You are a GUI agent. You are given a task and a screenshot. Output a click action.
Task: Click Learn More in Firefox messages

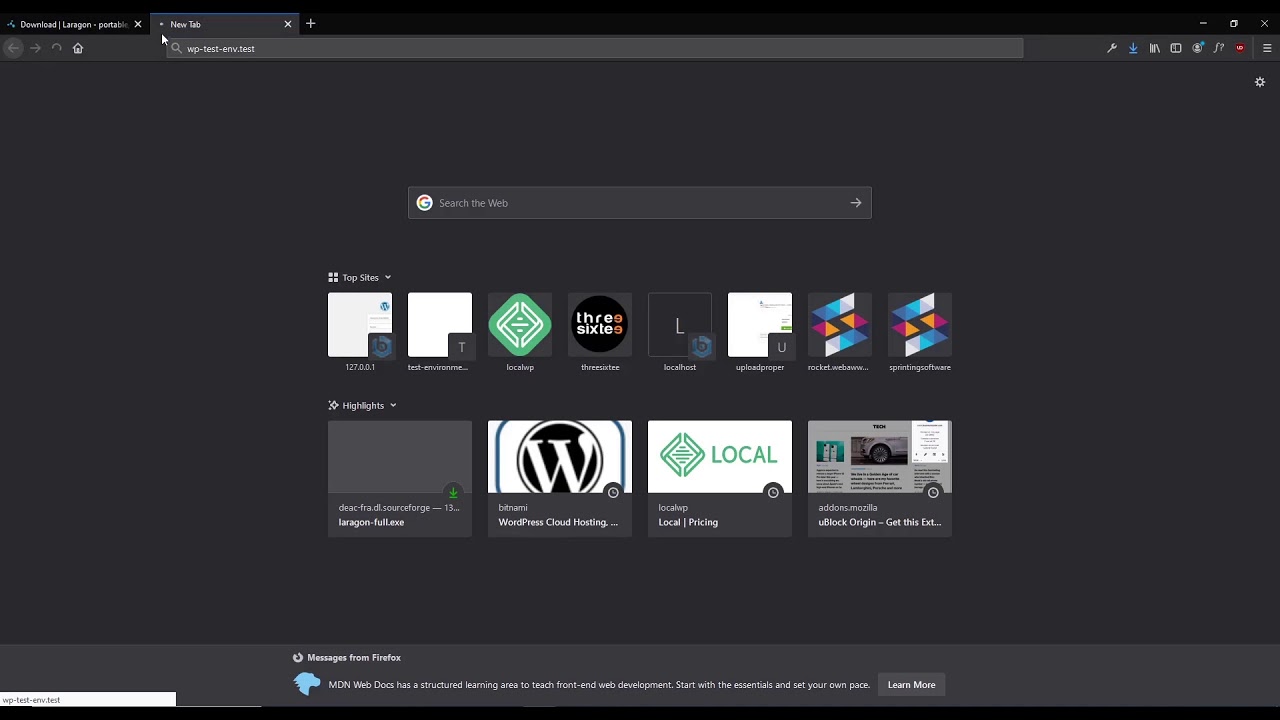[912, 685]
